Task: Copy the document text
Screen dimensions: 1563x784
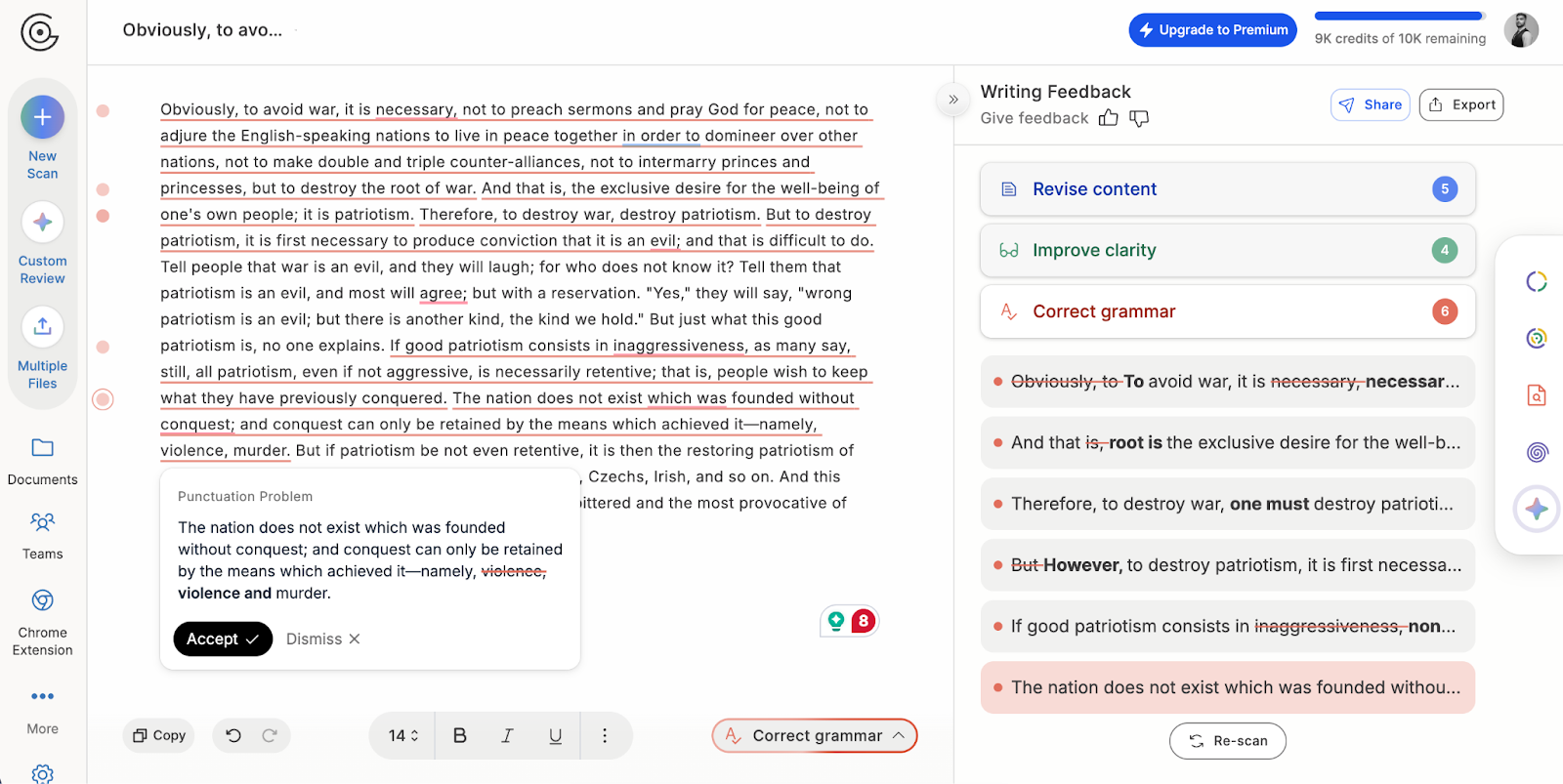Action: click(x=159, y=736)
